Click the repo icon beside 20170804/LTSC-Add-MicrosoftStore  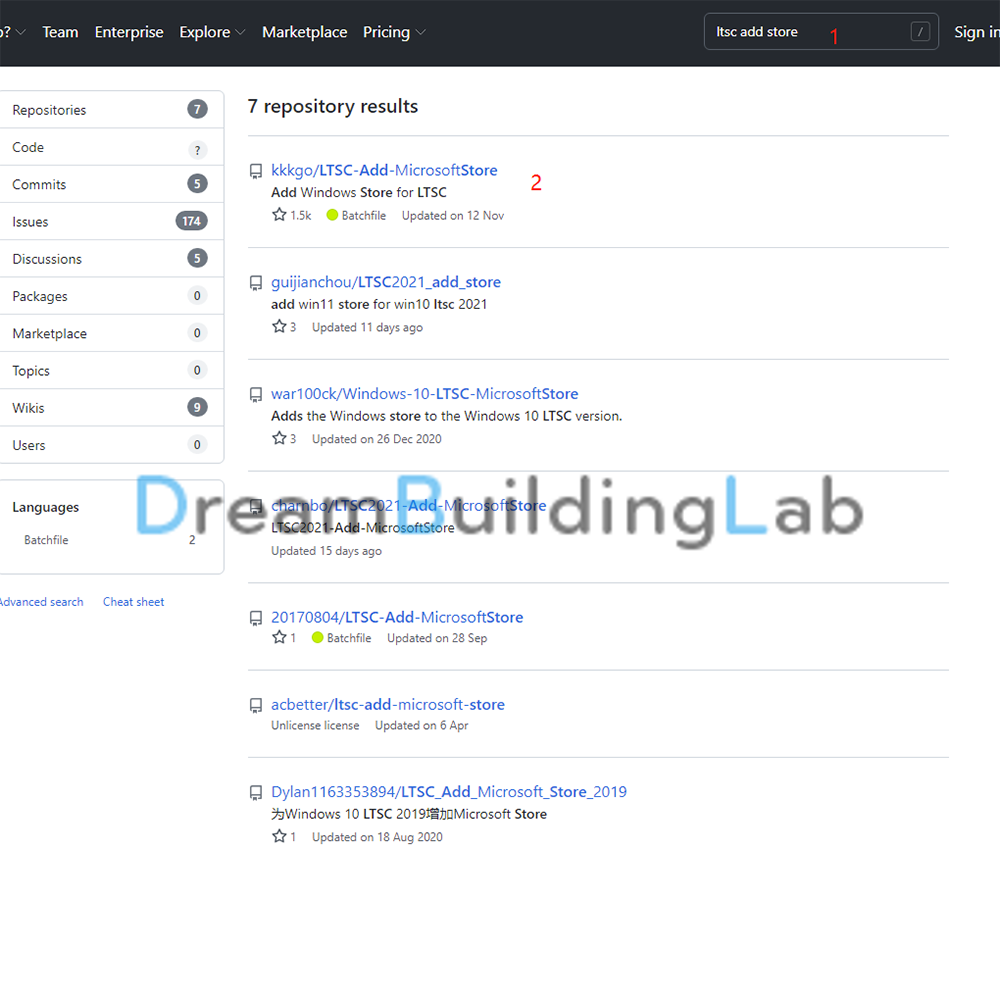(x=256, y=618)
